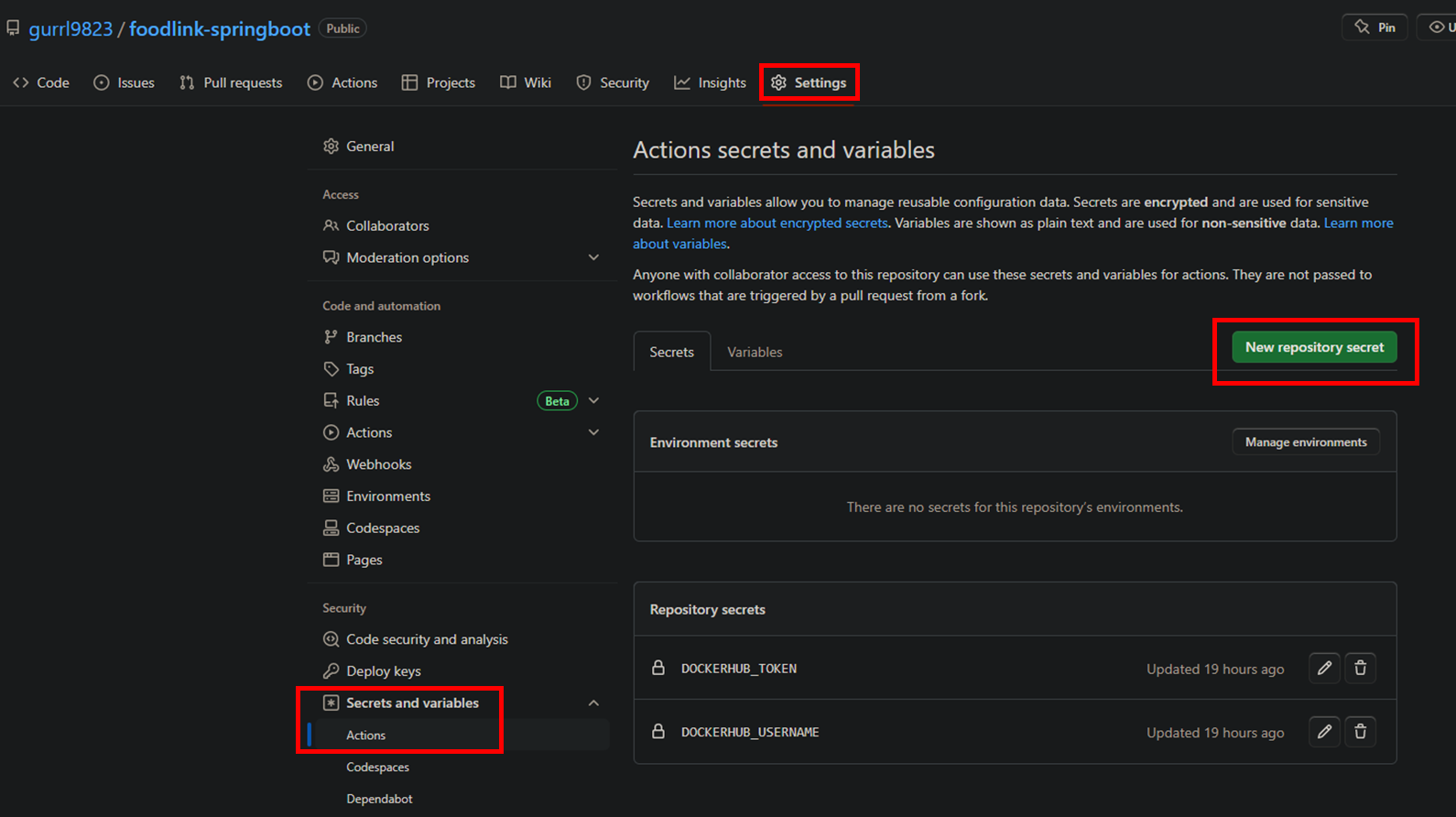The image size is (1456, 817).
Task: Click the lock icon beside DOCKERHUB_TOKEN
Action: 658,668
